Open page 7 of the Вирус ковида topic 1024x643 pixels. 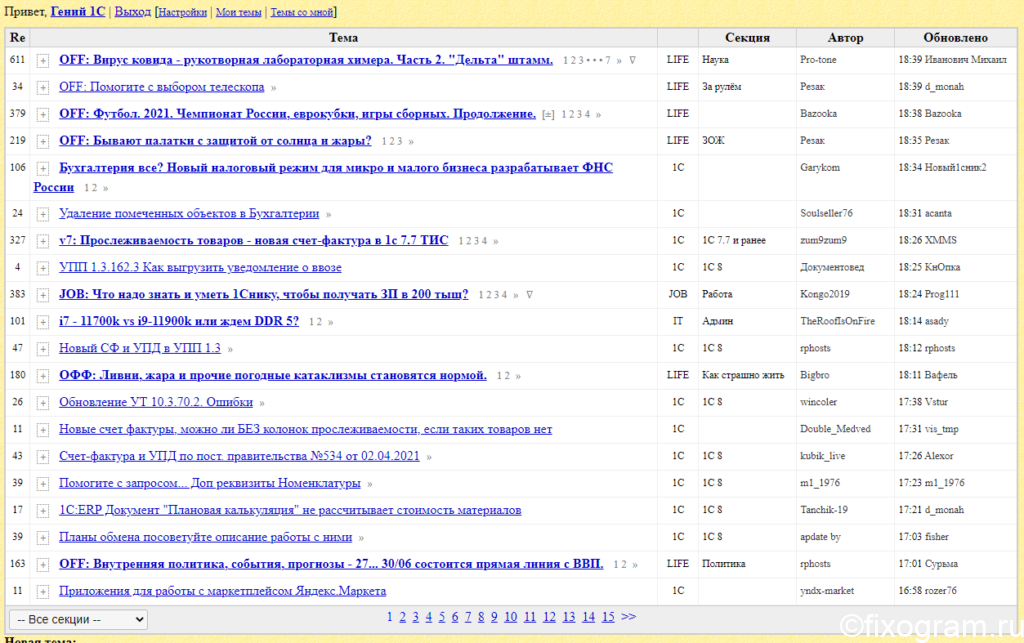pyautogui.click(x=607, y=60)
